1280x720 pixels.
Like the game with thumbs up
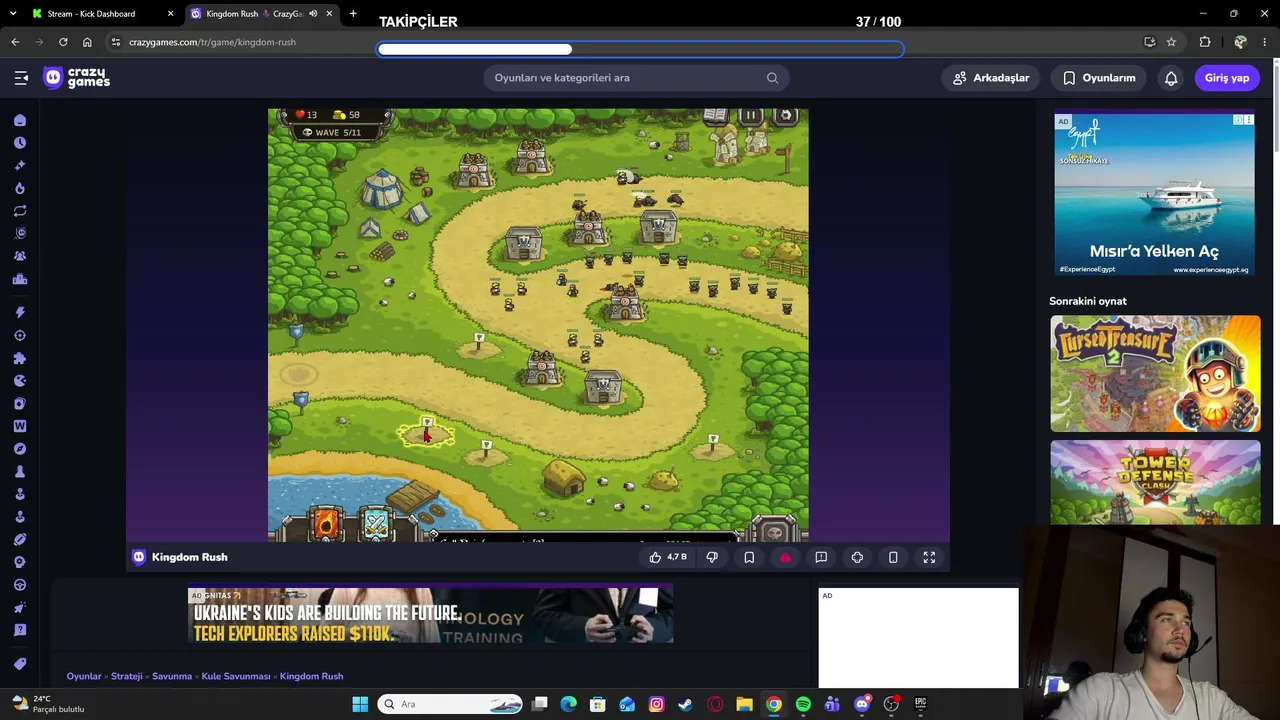pyautogui.click(x=668, y=557)
